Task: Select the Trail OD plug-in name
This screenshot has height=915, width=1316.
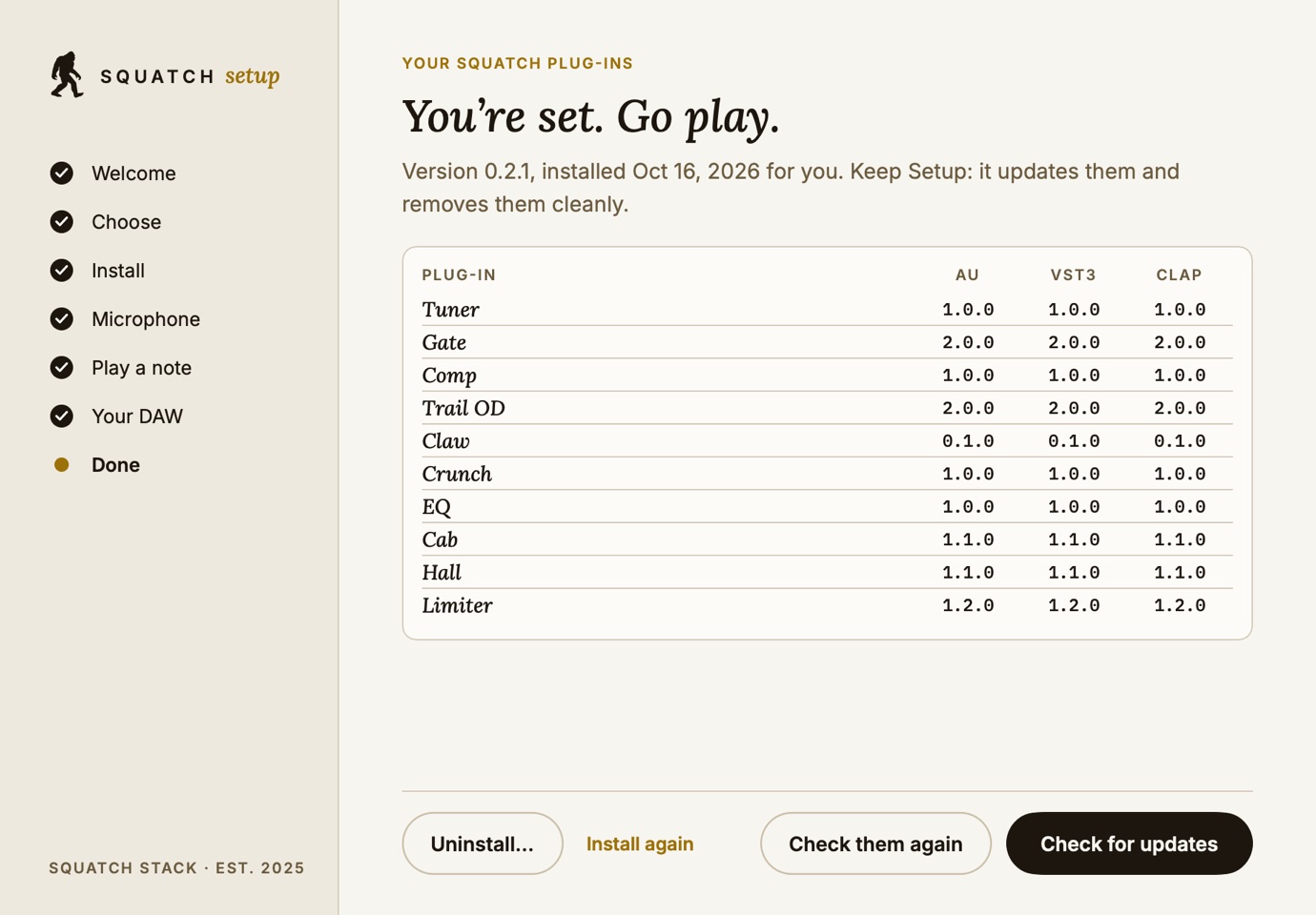Action: point(463,408)
